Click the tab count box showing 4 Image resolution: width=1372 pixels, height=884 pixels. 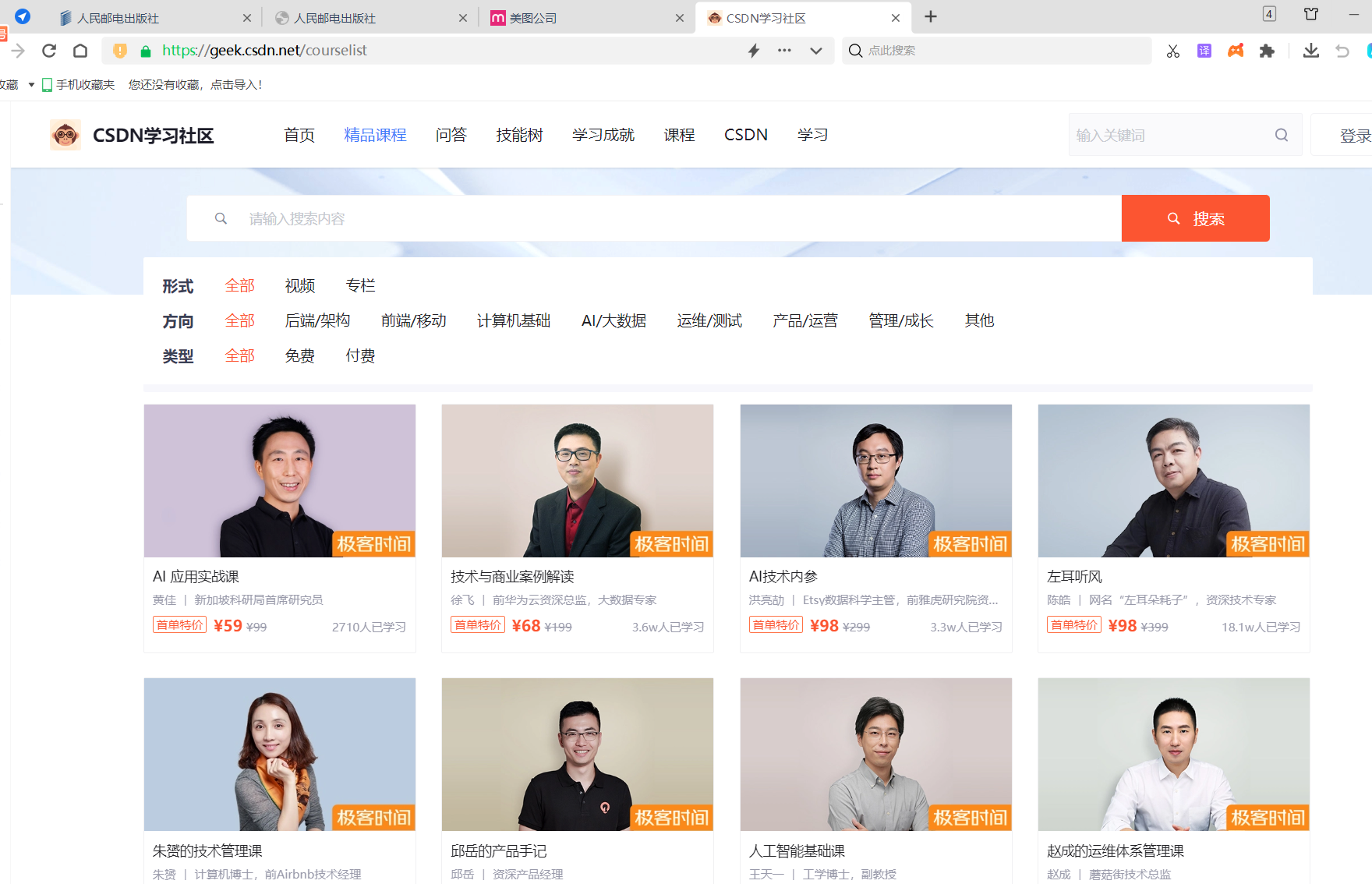pos(1269,14)
